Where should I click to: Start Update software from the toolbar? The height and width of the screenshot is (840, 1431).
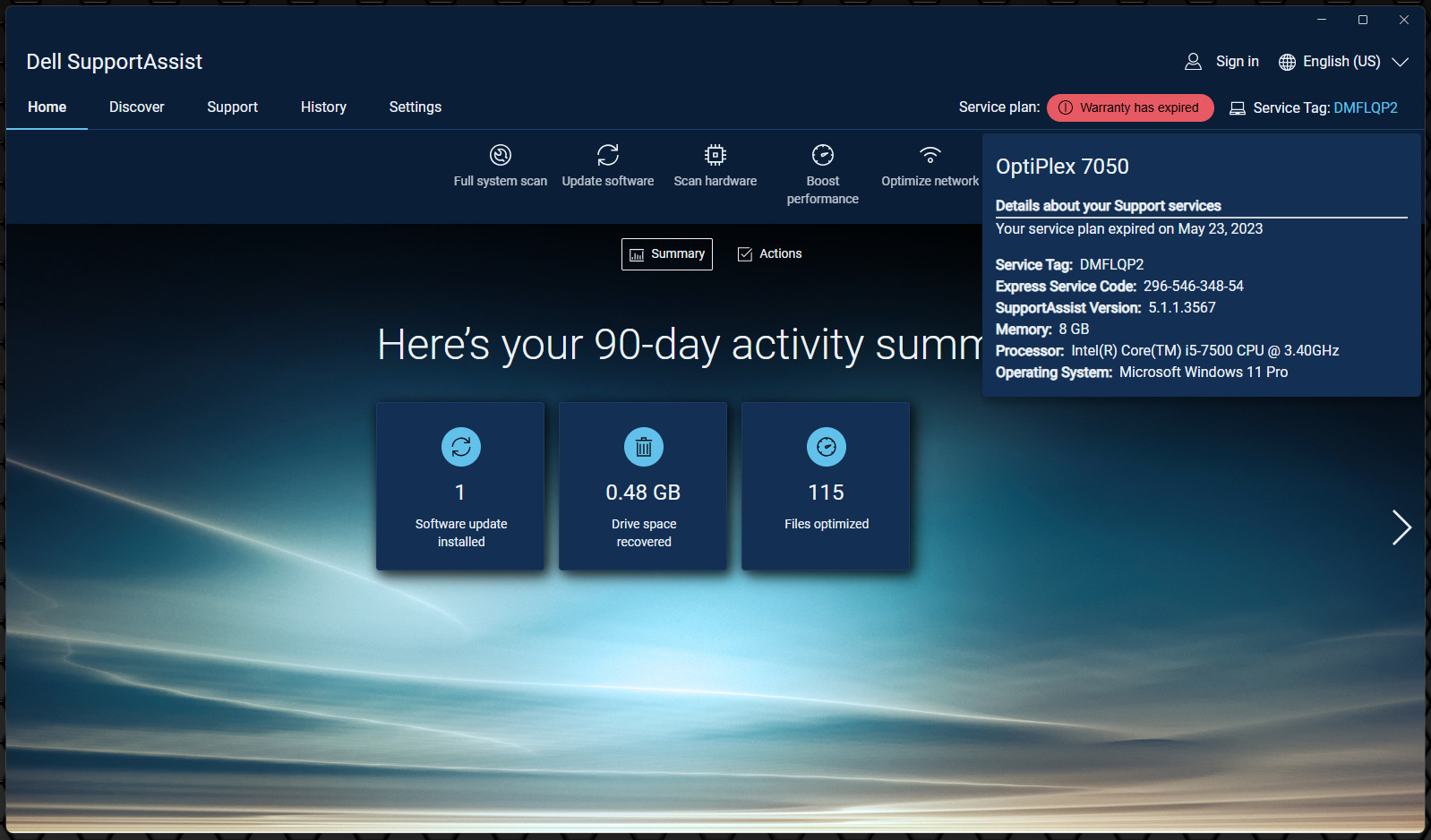[608, 155]
